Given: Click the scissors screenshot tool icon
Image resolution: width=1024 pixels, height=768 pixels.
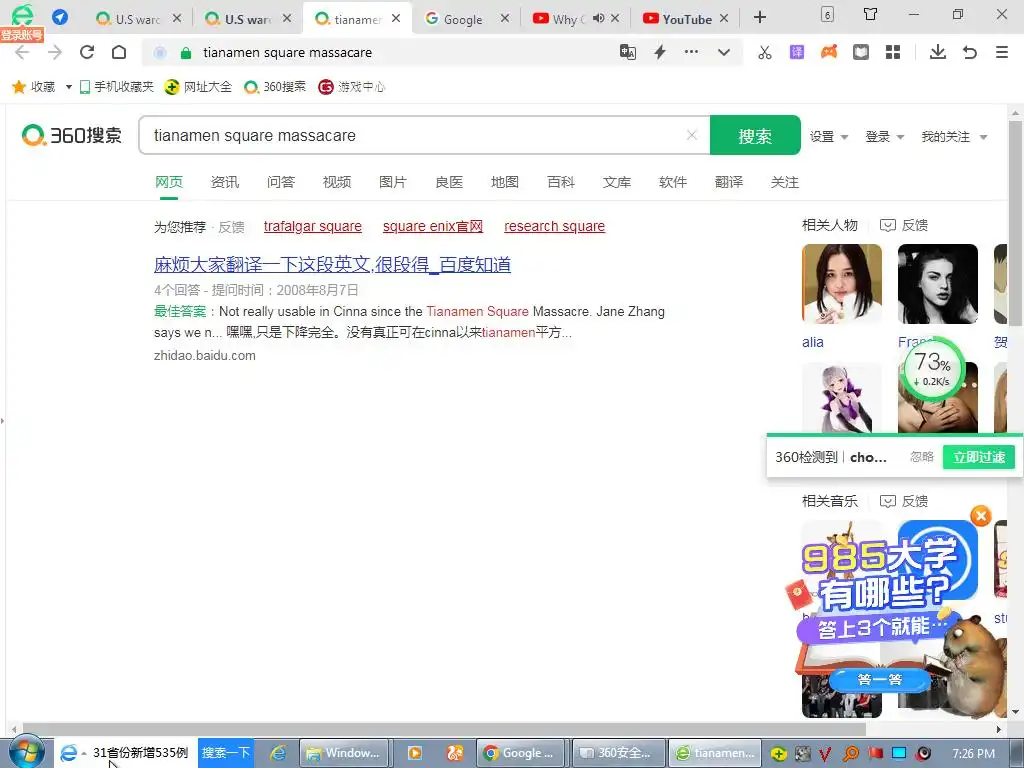Looking at the screenshot, I should tap(765, 52).
